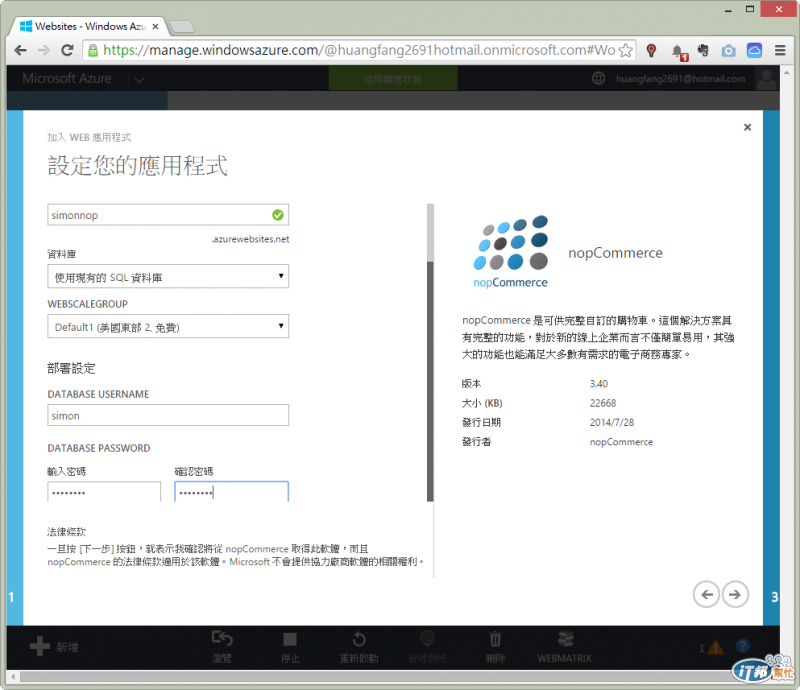Click the 瀏覽 browse icon

point(222,639)
